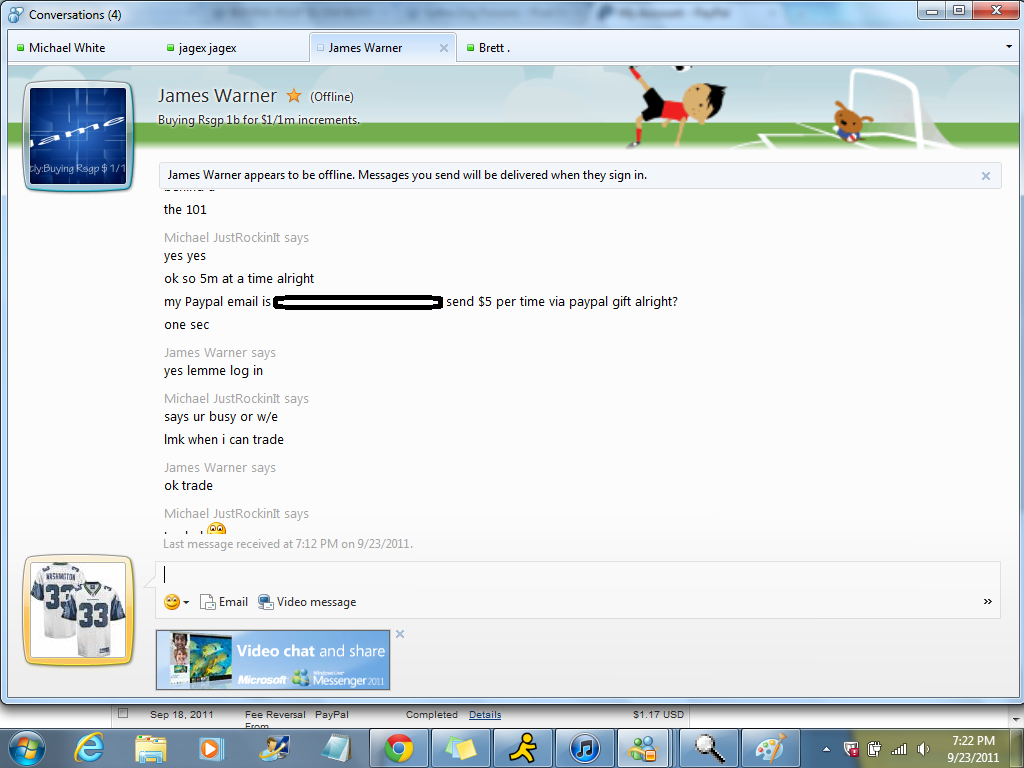Open AIM running man icon in taskbar

pos(522,748)
